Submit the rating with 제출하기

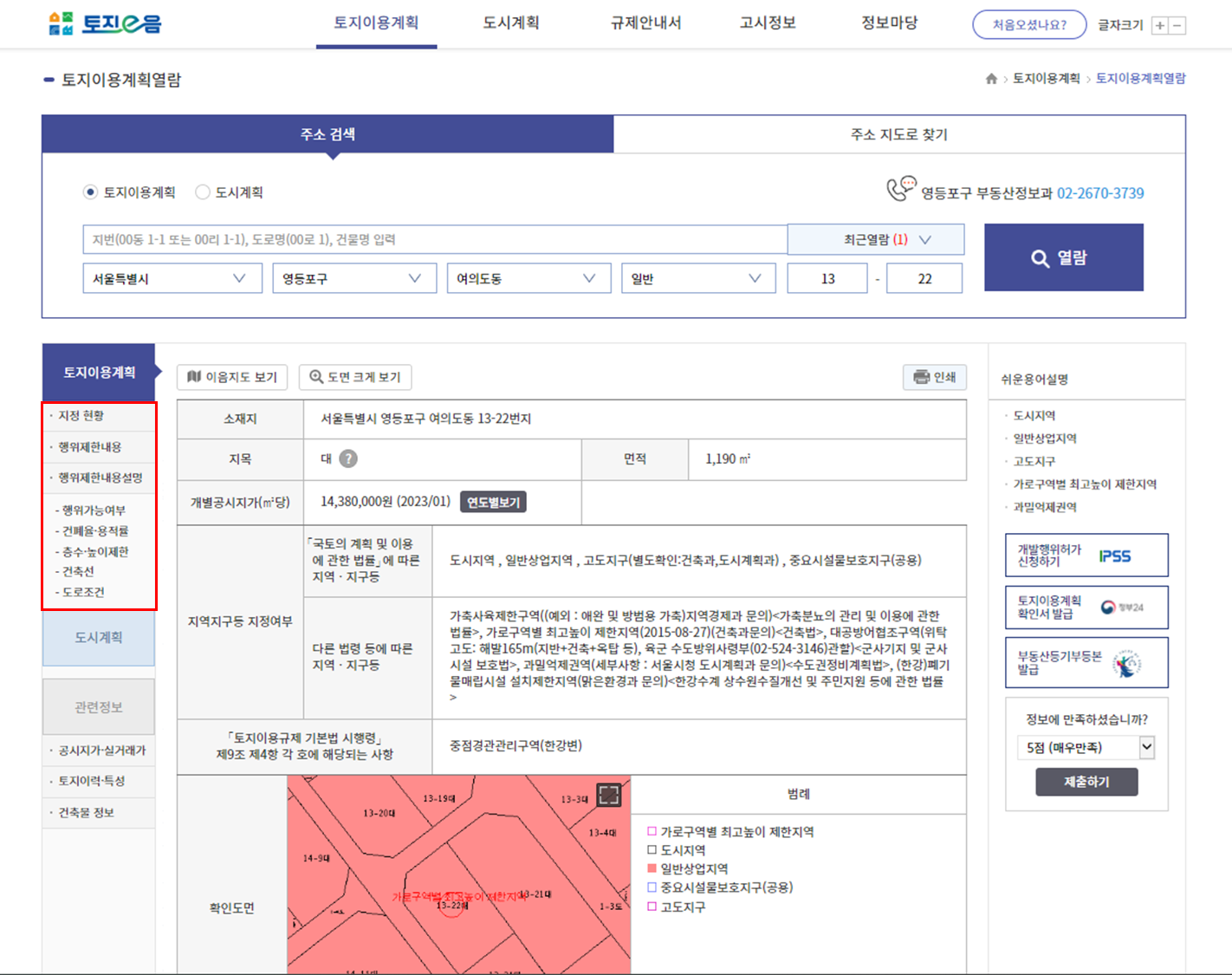[1086, 782]
